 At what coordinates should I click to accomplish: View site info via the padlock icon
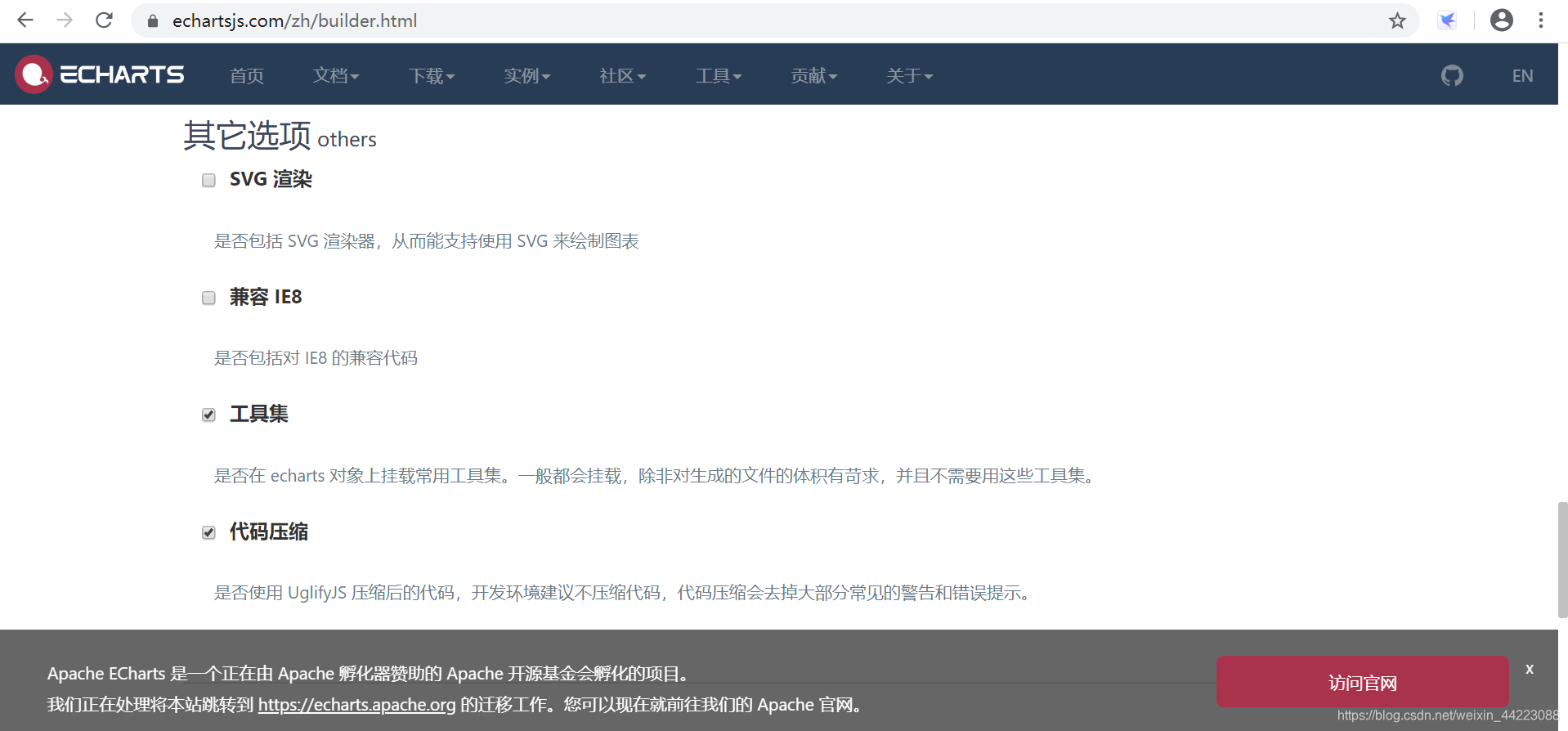coord(153,21)
